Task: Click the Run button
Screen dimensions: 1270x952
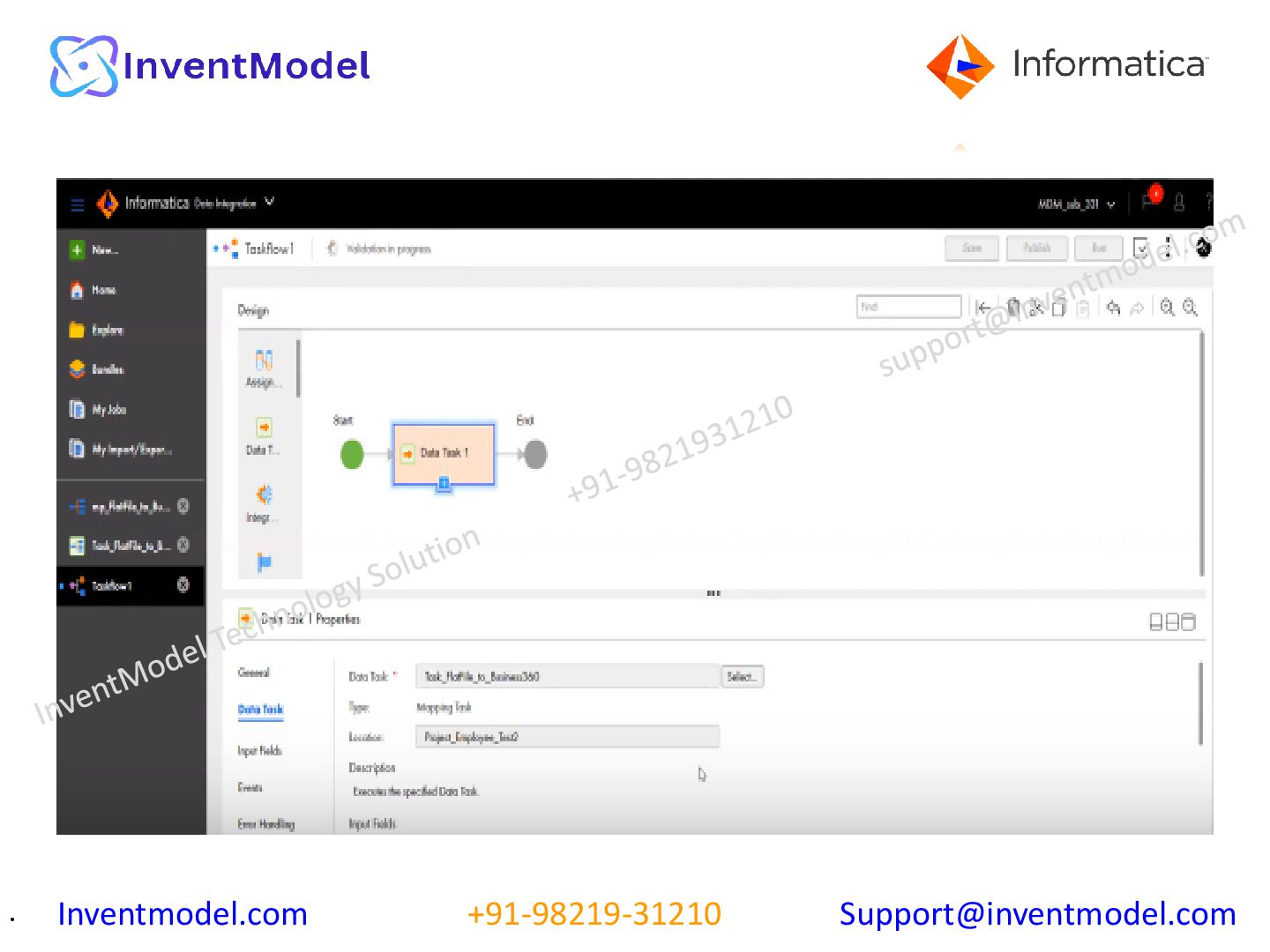Action: [x=1099, y=249]
